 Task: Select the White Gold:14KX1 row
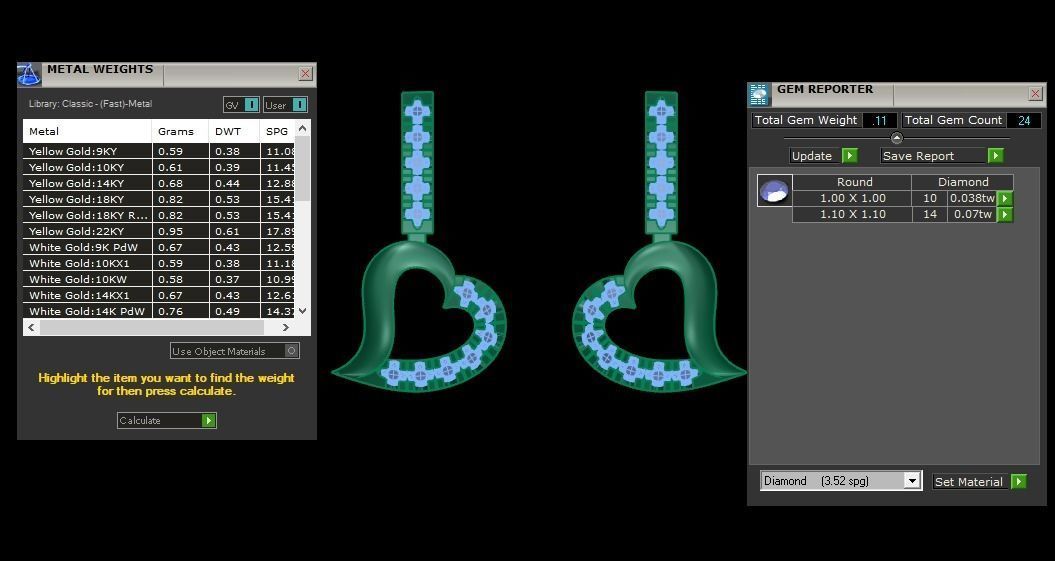pyautogui.click(x=159, y=295)
